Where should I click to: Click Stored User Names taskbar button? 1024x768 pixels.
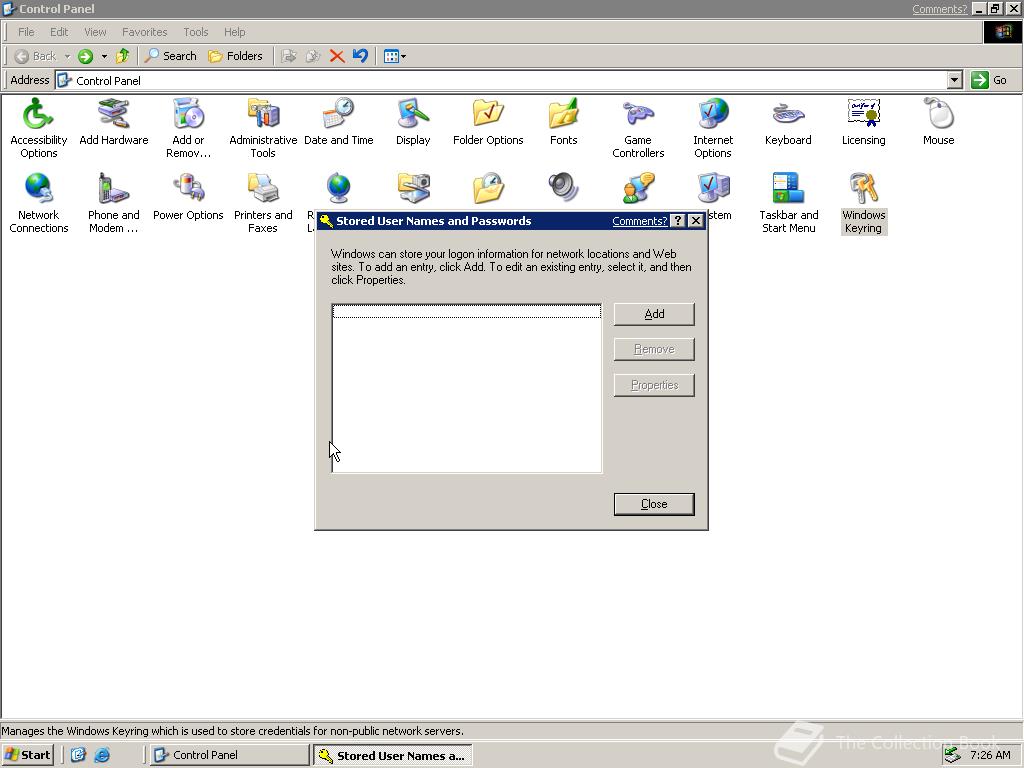[392, 756]
